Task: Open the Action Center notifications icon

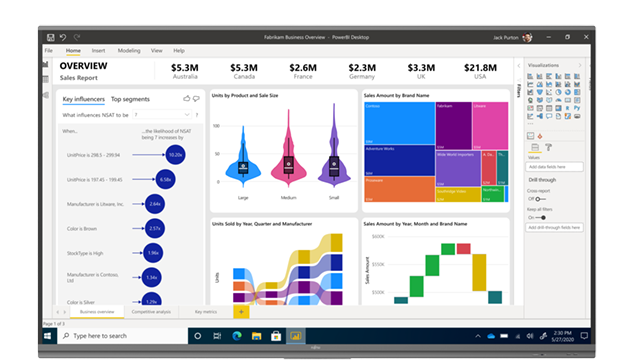Action: pos(584,336)
